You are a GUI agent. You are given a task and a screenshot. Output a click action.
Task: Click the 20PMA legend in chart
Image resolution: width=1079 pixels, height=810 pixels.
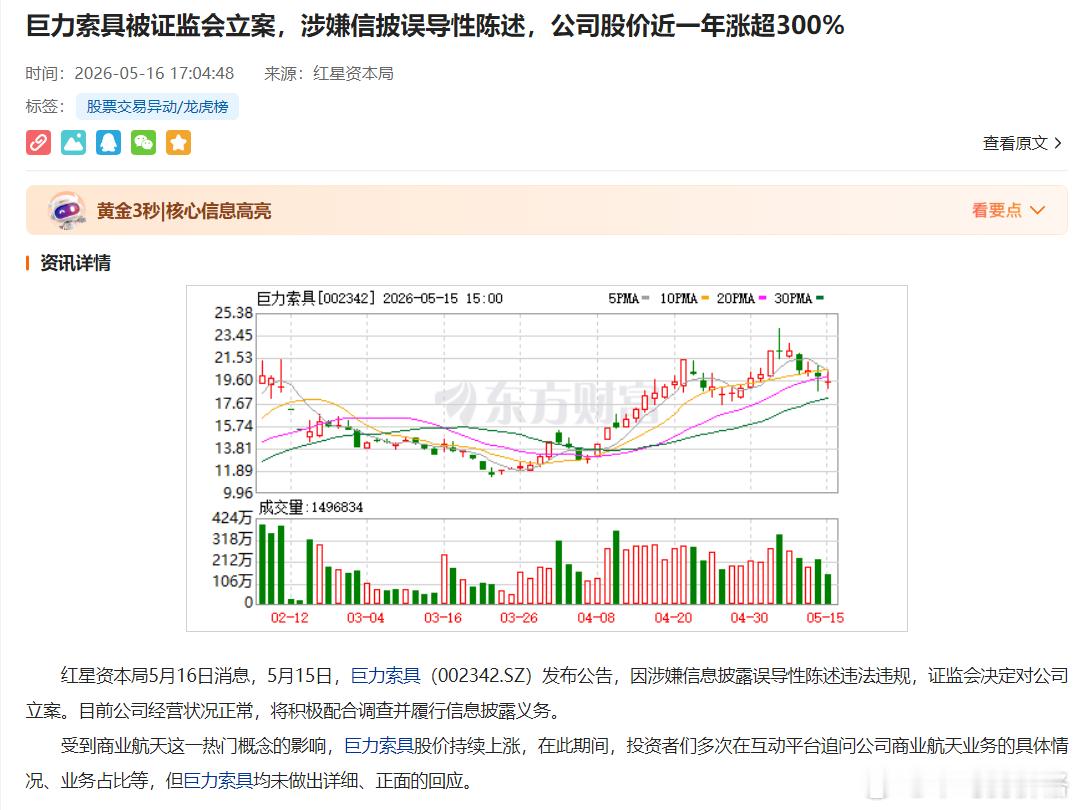coord(741,299)
